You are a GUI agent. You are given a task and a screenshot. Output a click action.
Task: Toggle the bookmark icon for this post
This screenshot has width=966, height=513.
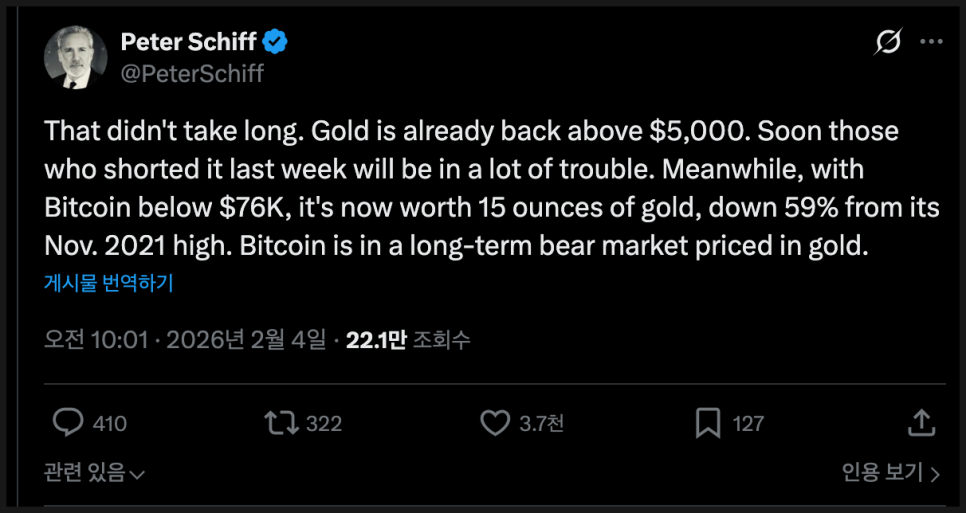click(709, 423)
